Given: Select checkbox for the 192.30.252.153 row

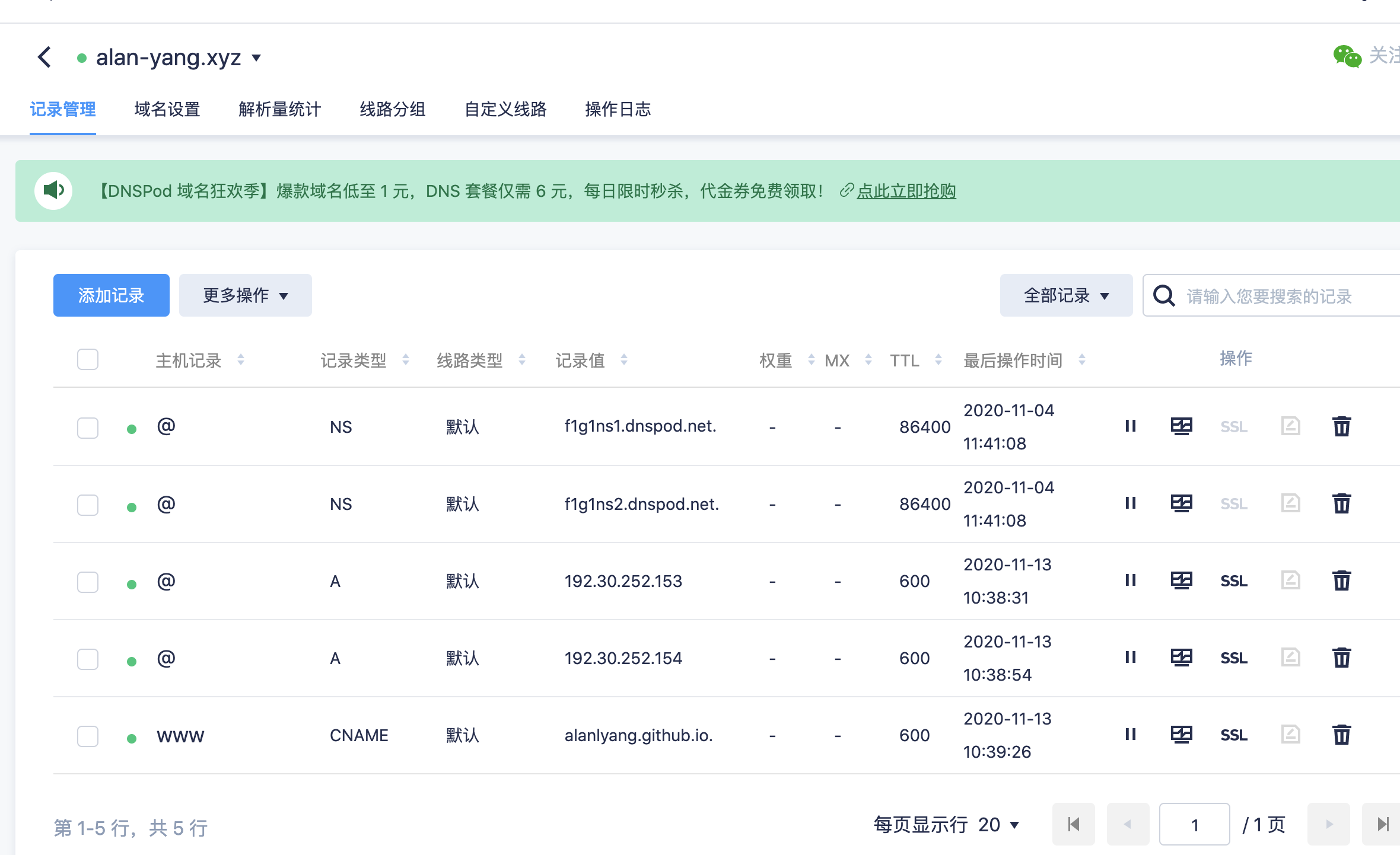Looking at the screenshot, I should (x=88, y=582).
